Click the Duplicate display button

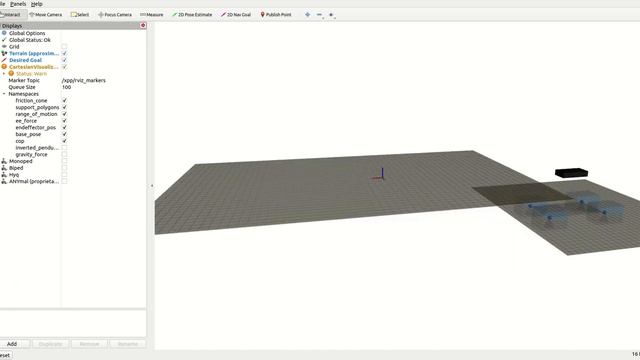point(51,344)
